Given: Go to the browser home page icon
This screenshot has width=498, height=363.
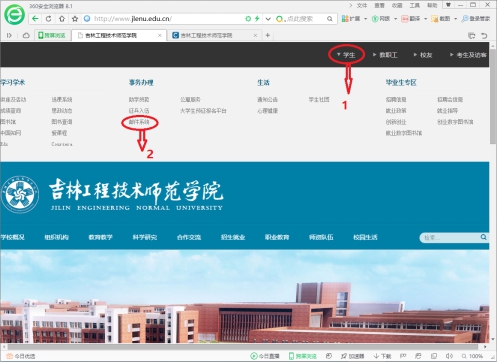Looking at the screenshot, I should point(62,19).
